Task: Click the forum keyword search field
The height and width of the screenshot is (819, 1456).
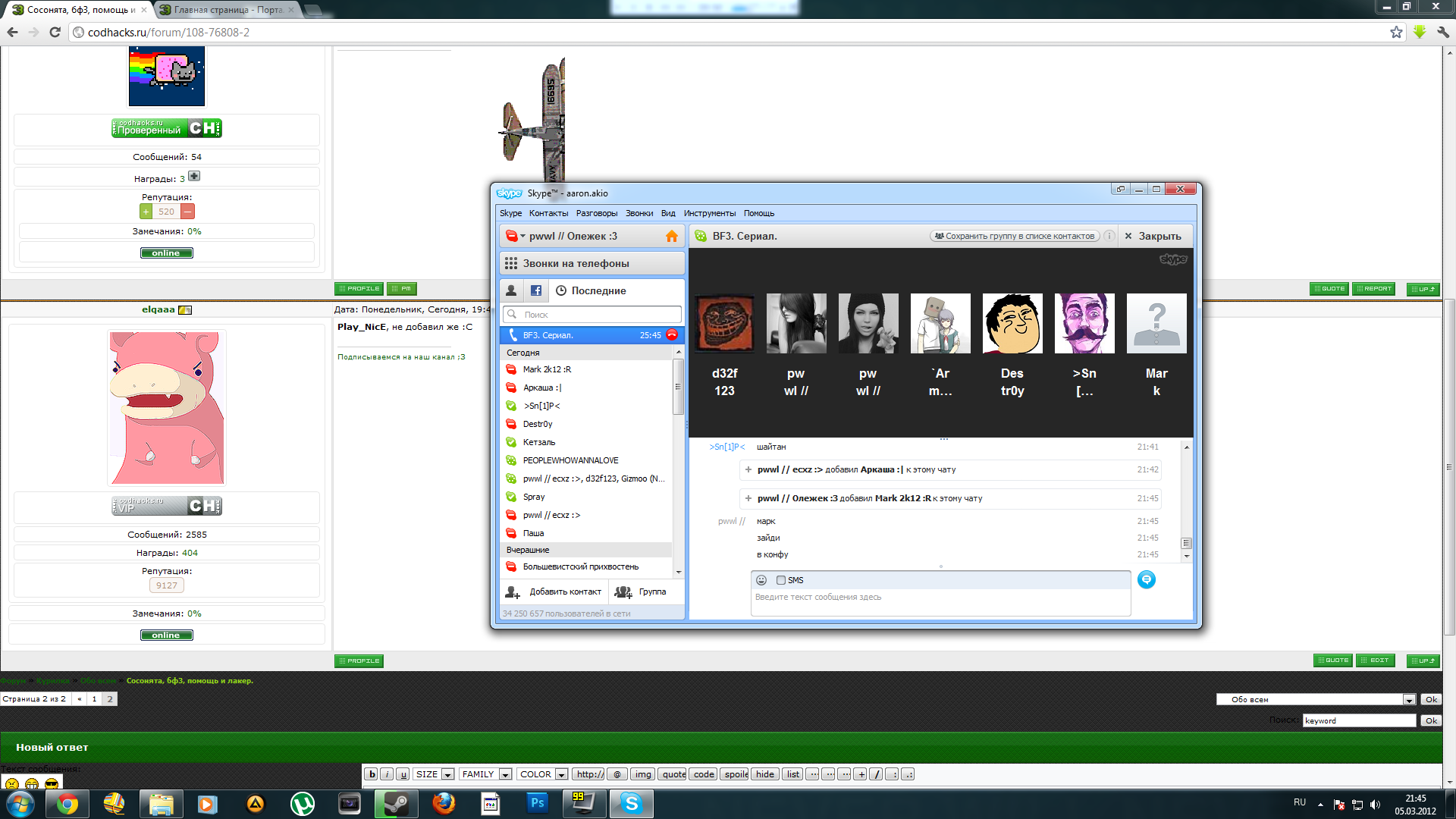Action: pos(1359,720)
